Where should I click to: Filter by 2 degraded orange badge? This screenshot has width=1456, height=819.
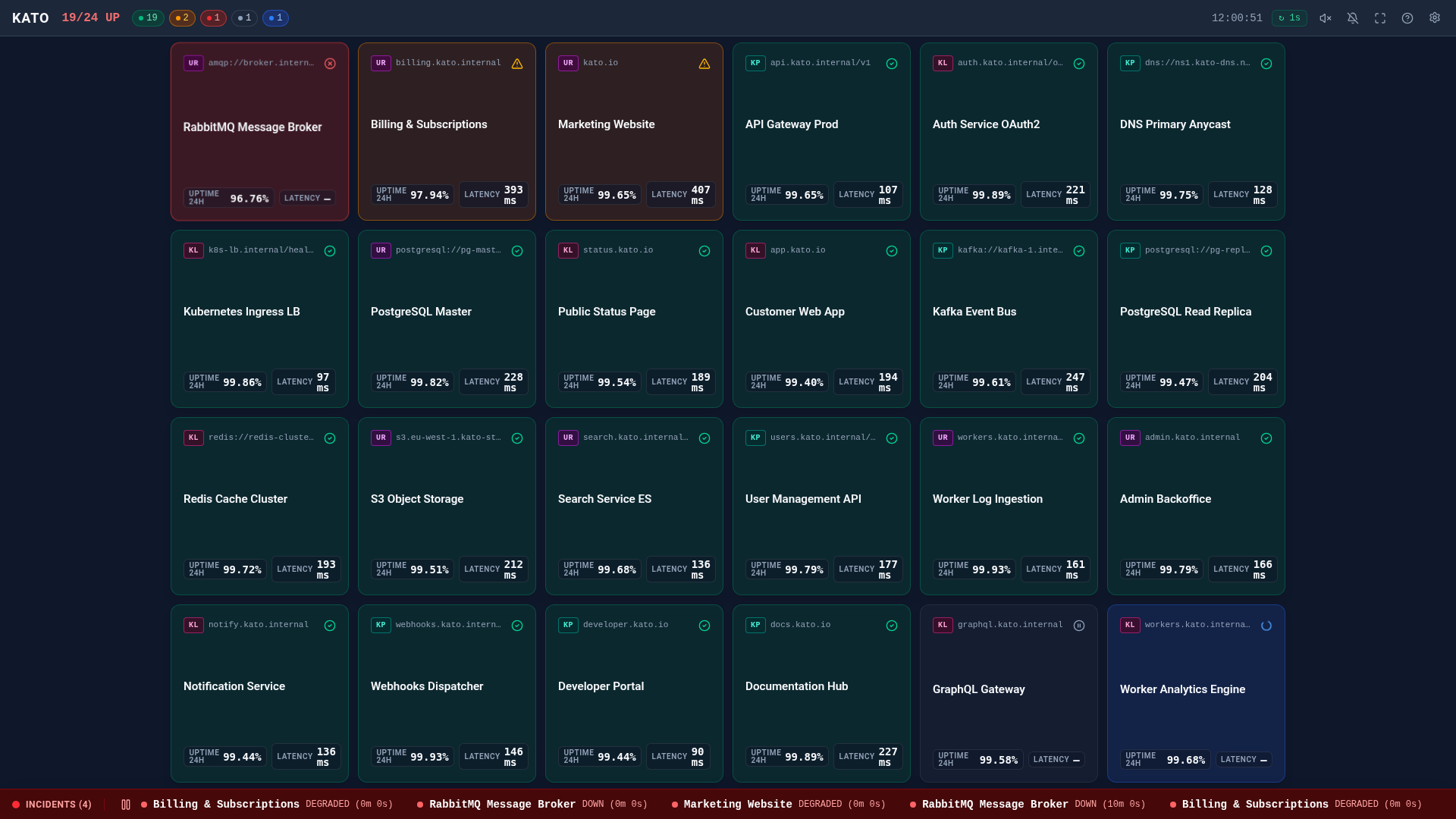182,18
